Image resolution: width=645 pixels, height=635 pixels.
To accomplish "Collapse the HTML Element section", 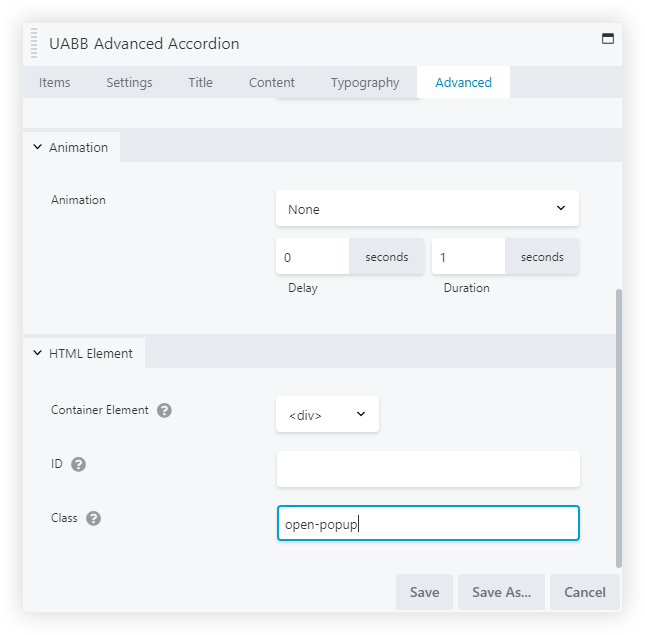I will click(84, 353).
